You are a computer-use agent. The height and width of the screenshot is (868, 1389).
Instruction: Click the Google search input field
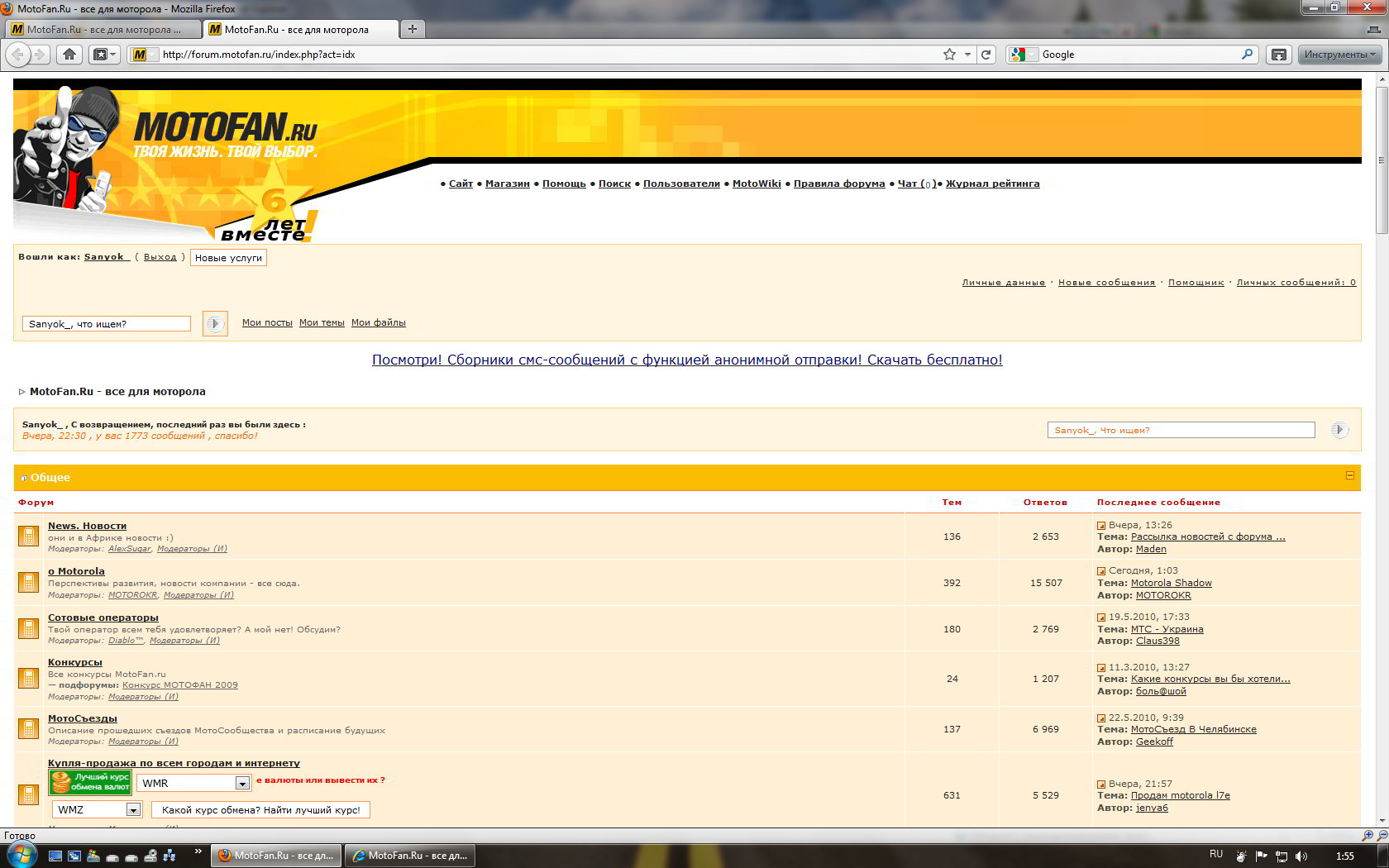pyautogui.click(x=1139, y=55)
